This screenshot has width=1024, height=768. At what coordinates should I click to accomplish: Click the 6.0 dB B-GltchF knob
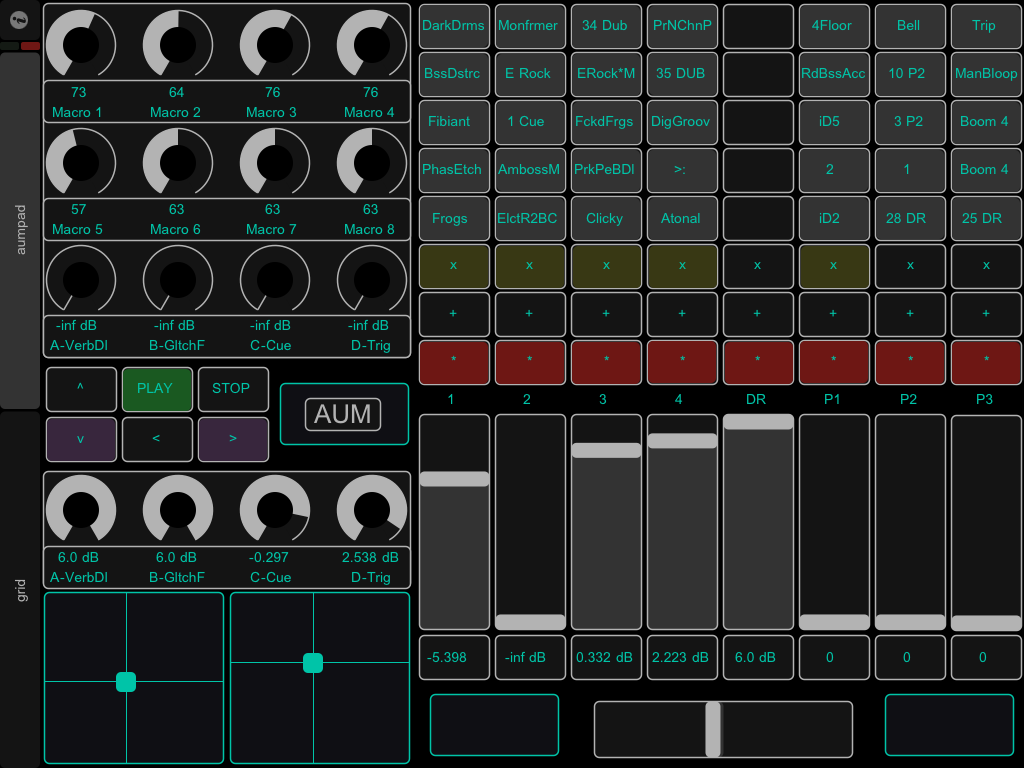[x=178, y=509]
